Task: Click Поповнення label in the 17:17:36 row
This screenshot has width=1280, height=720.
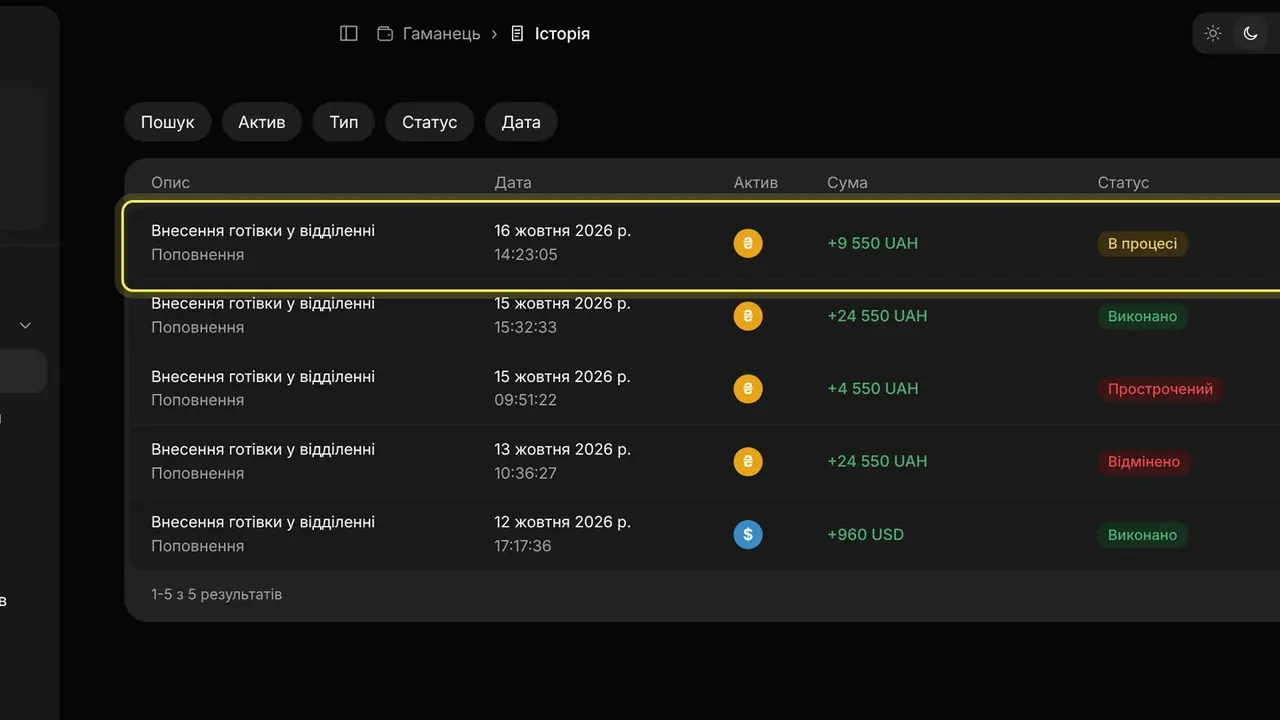Action: [x=198, y=546]
